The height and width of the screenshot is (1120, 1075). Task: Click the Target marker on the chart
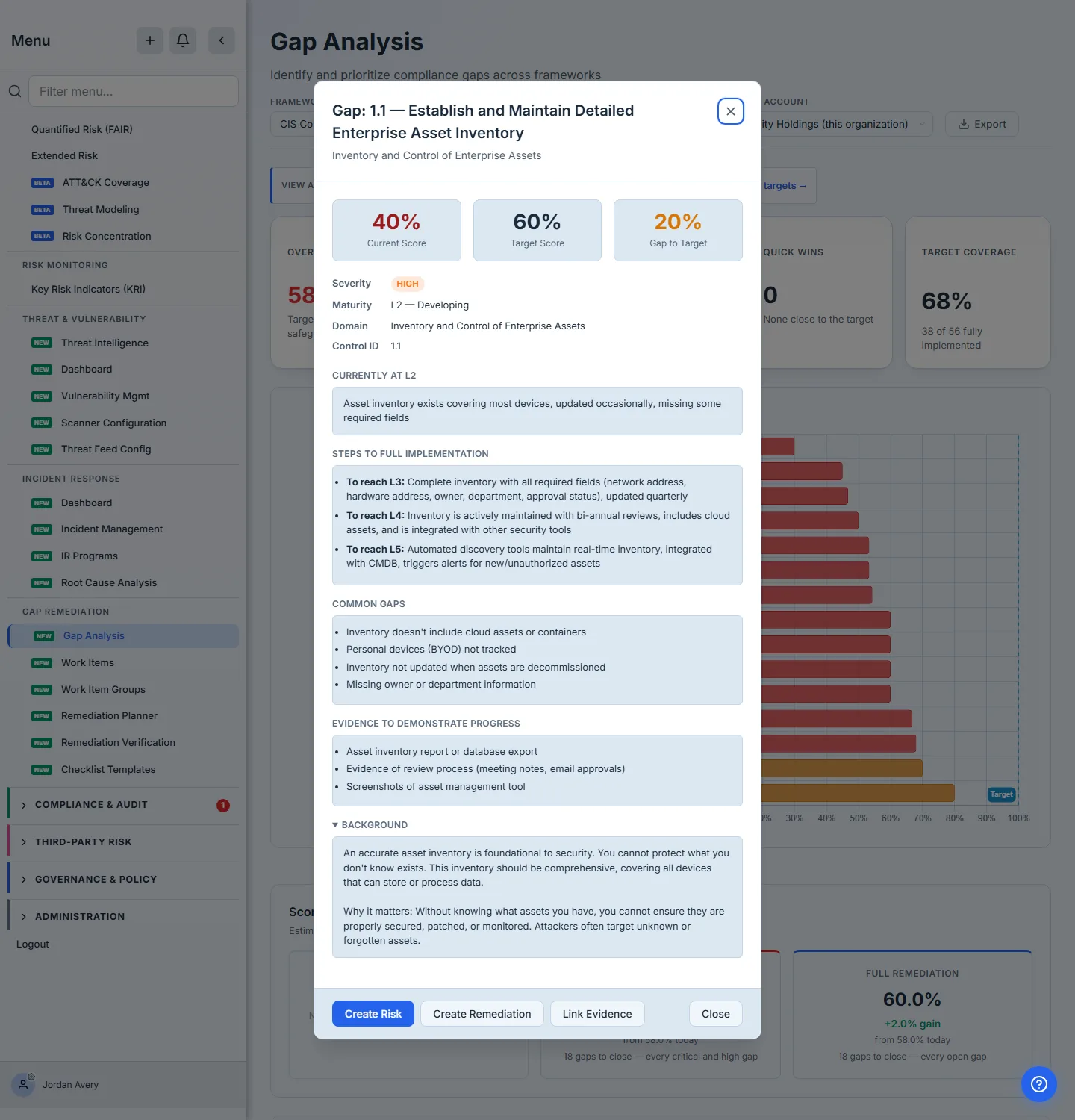1001,794
